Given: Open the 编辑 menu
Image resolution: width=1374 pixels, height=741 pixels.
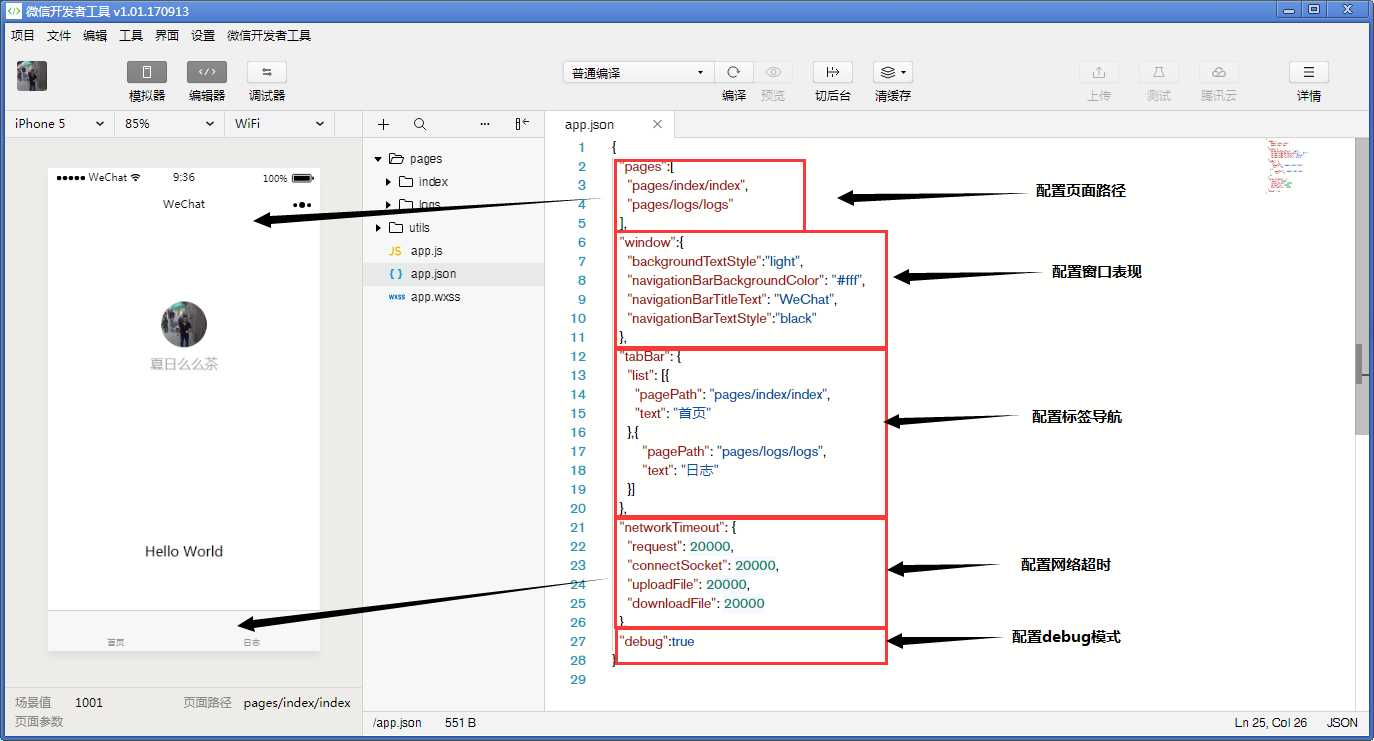Looking at the screenshot, I should pos(94,35).
